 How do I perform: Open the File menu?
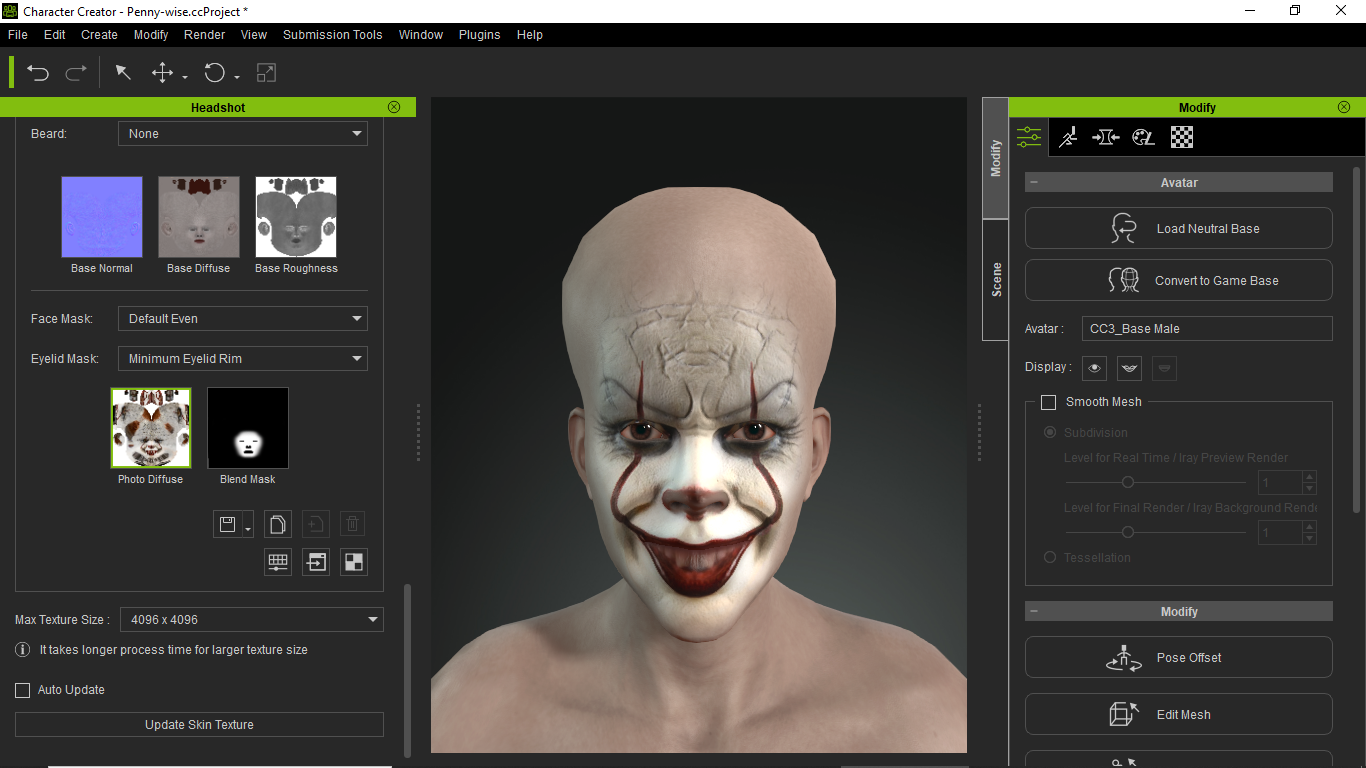pos(18,34)
